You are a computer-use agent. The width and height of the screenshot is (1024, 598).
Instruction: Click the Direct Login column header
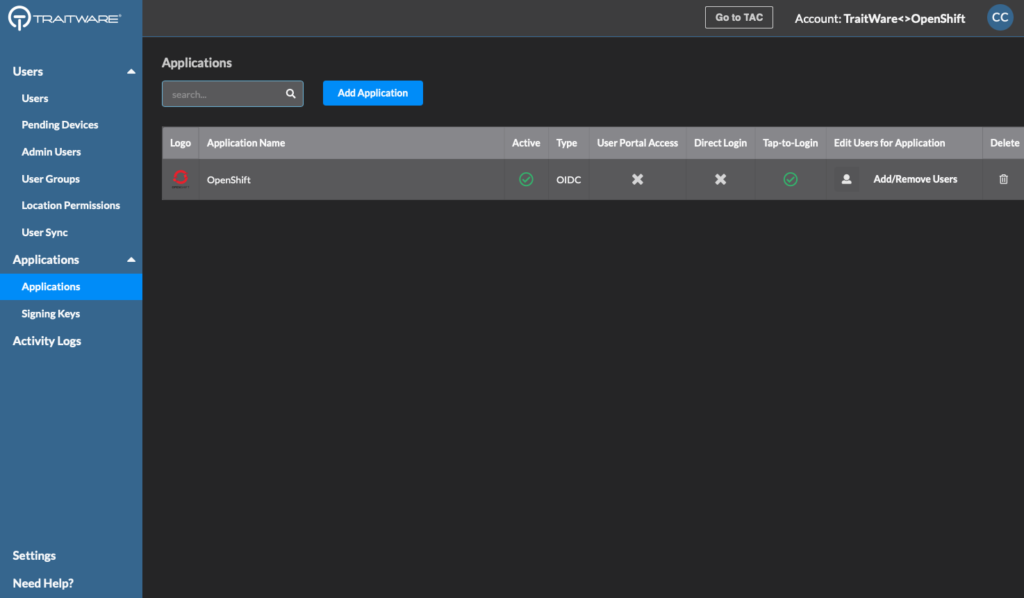pos(720,143)
